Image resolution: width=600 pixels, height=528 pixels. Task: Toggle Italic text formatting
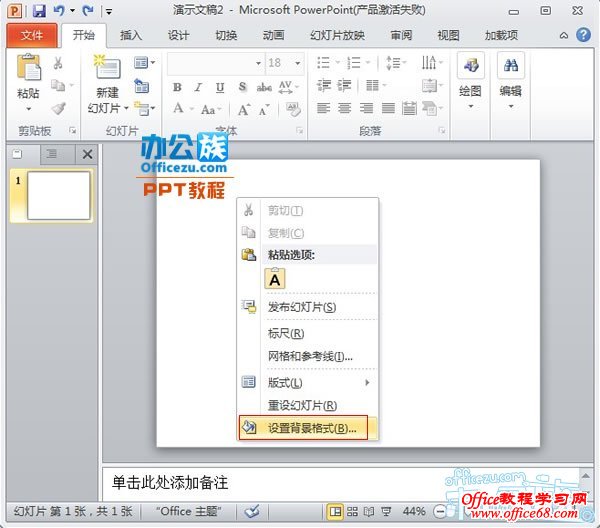point(198,87)
